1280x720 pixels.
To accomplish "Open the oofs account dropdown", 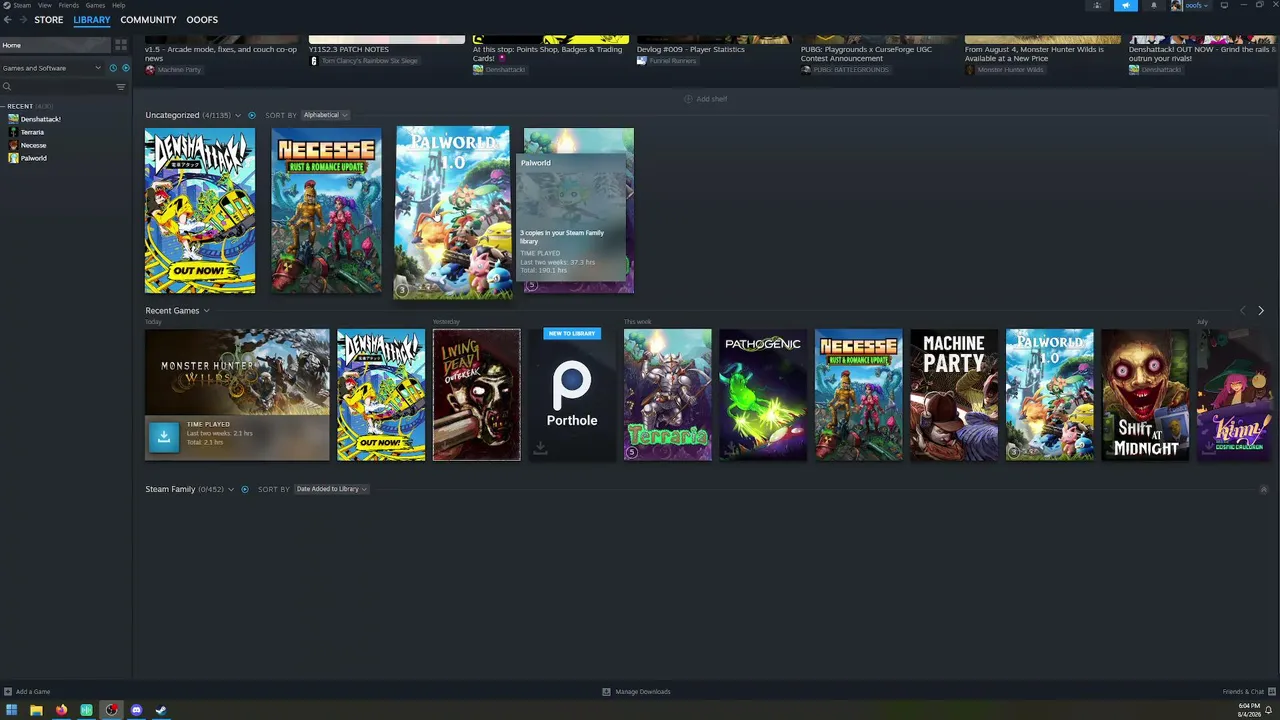I will pyautogui.click(x=1197, y=6).
